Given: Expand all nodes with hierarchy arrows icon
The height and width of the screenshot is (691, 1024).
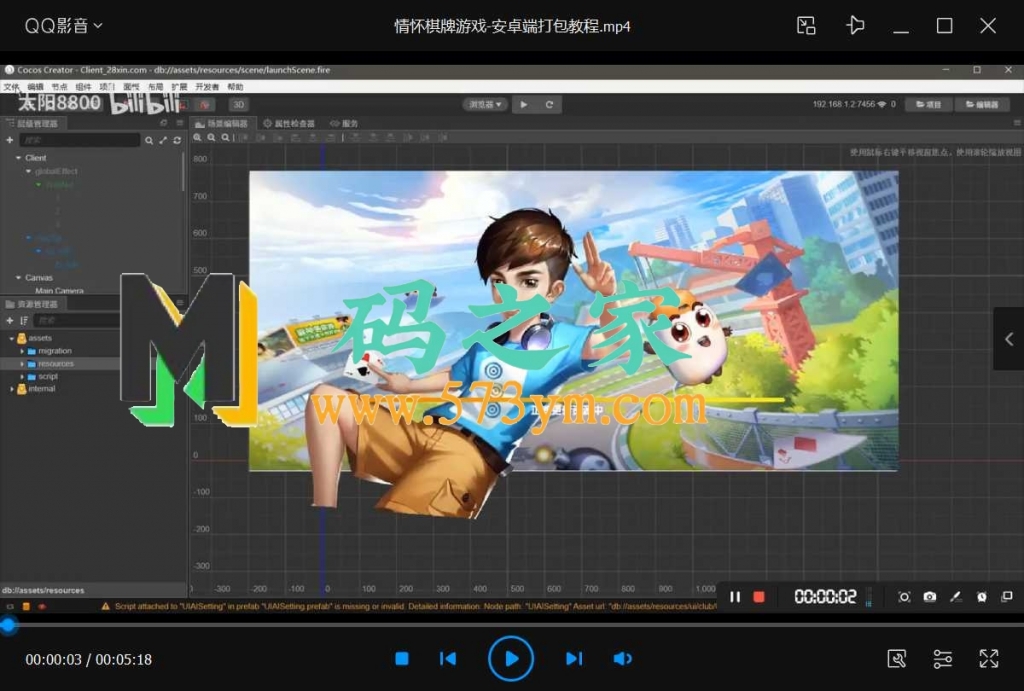Looking at the screenshot, I should (163, 140).
